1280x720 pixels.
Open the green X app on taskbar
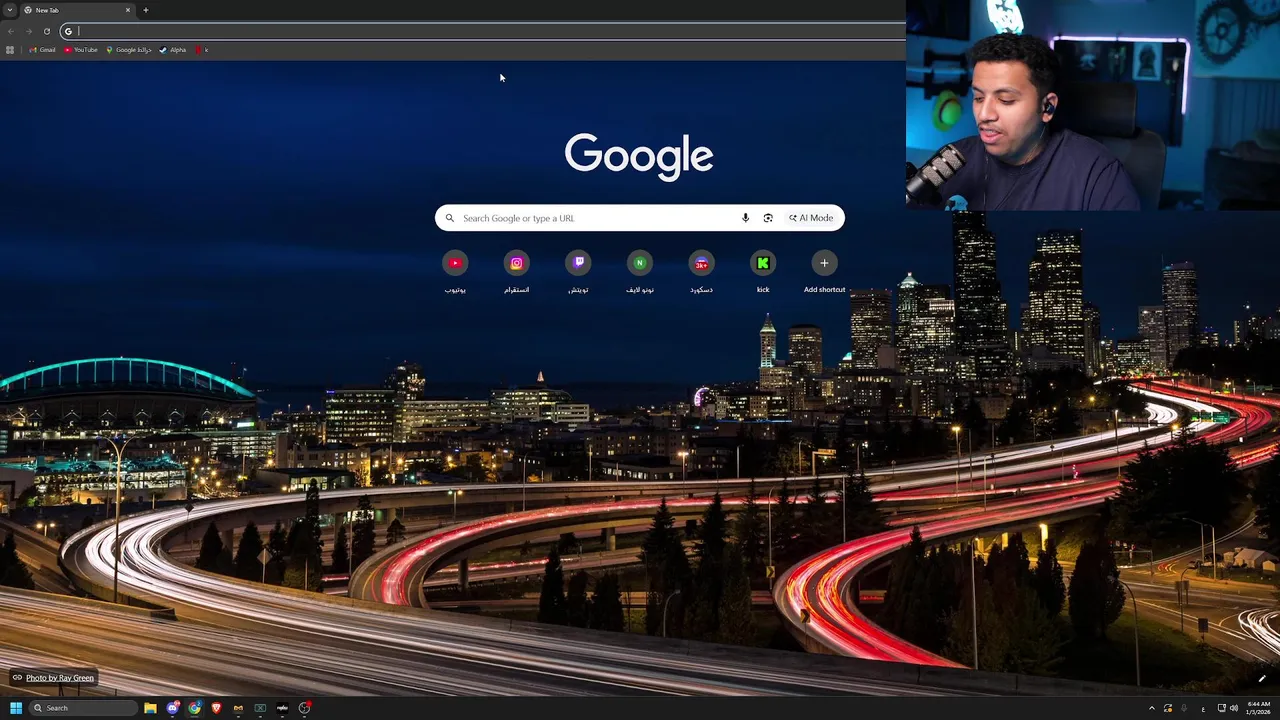point(260,708)
